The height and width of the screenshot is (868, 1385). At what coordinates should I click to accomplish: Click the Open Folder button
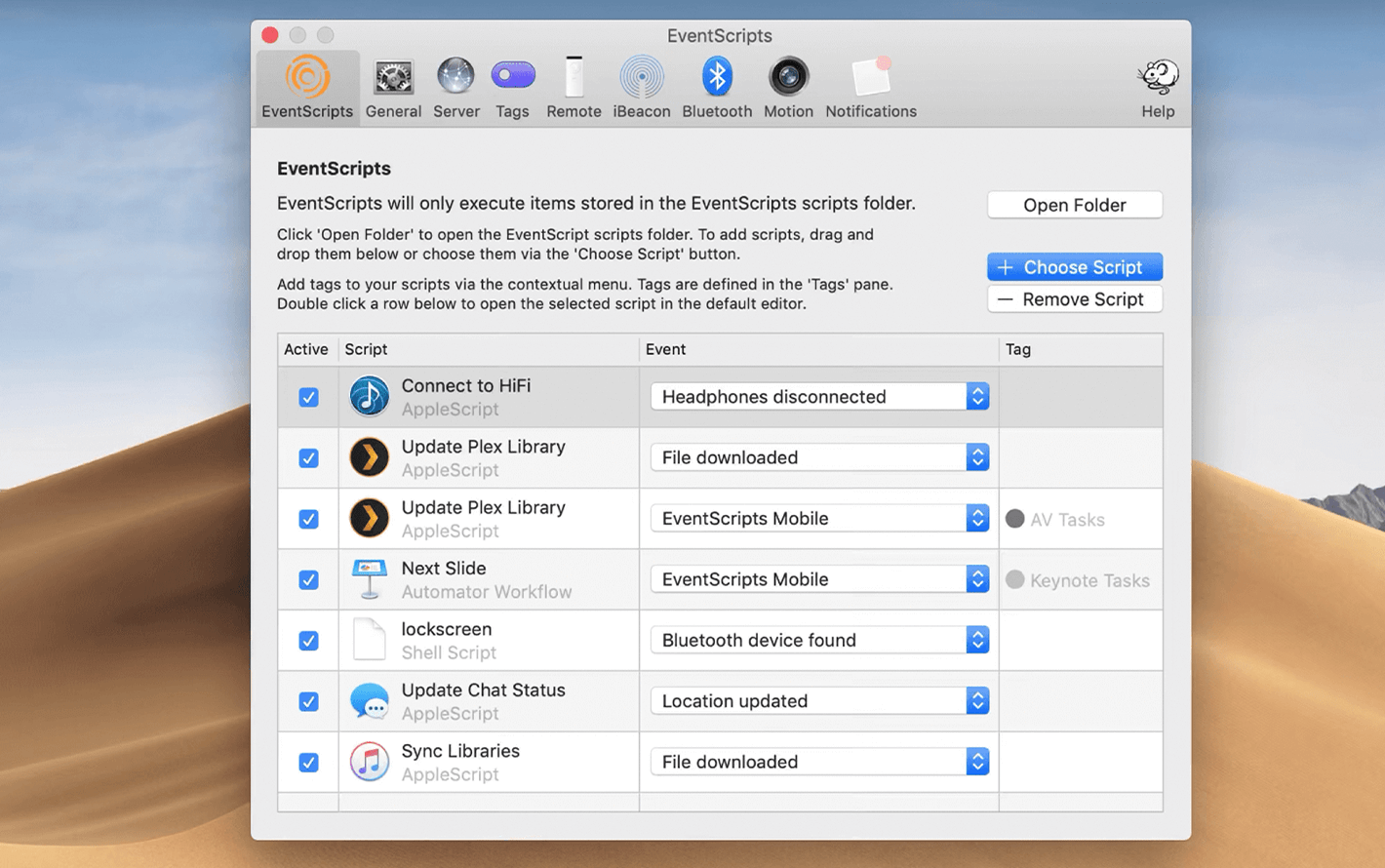tap(1074, 205)
